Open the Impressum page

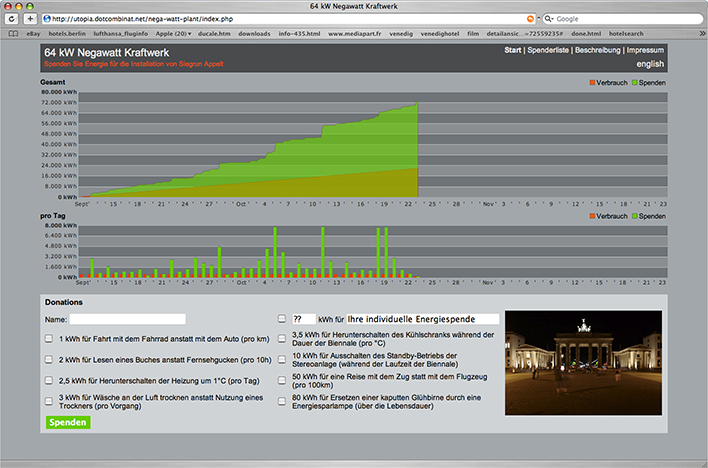click(645, 50)
